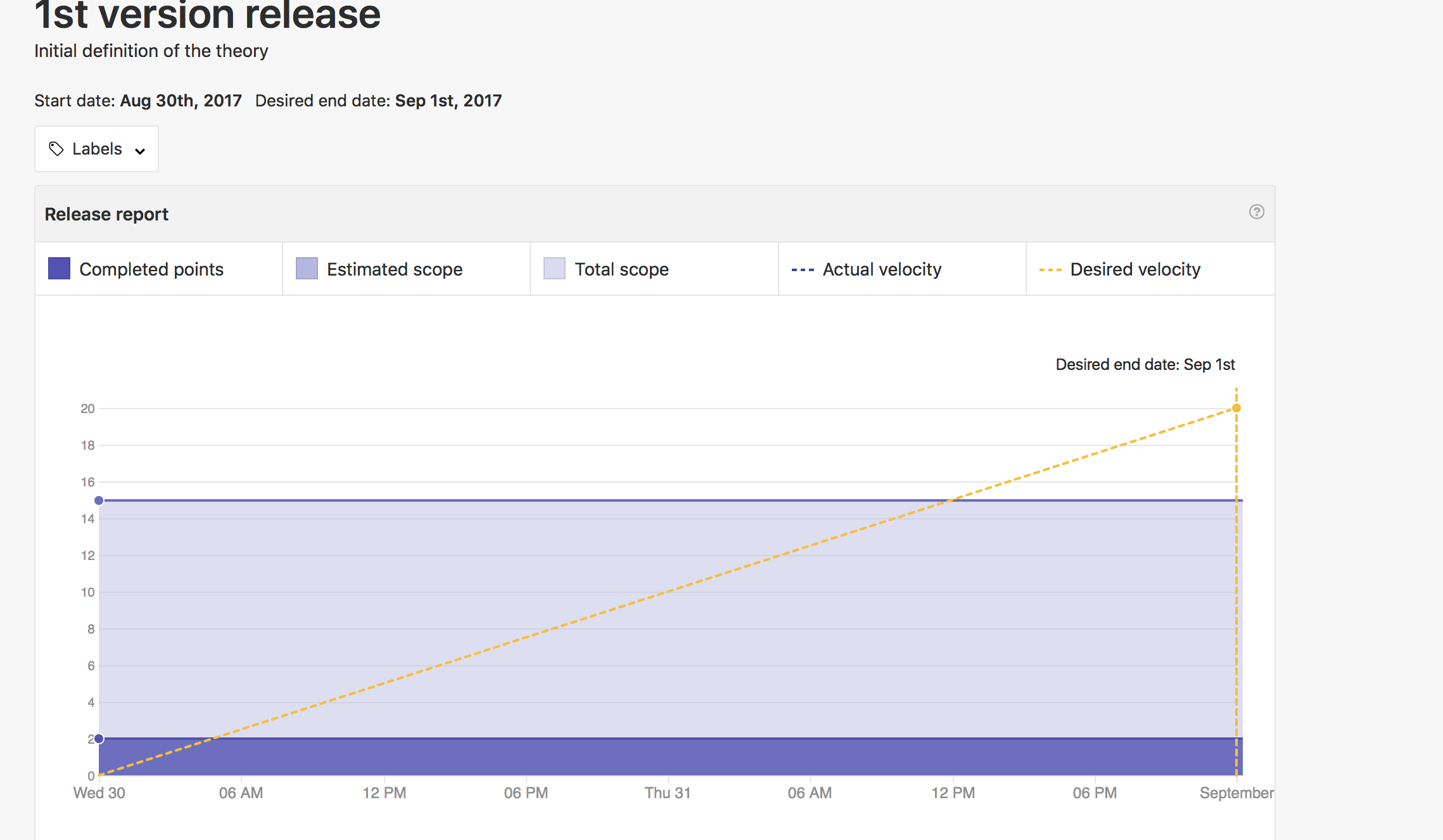Toggle Total scope legend item
This screenshot has height=840, width=1443.
[654, 269]
